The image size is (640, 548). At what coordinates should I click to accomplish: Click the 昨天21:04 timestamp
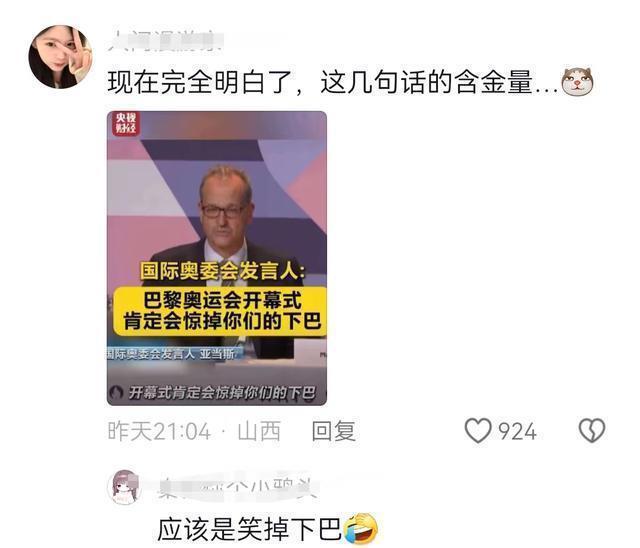tap(160, 431)
